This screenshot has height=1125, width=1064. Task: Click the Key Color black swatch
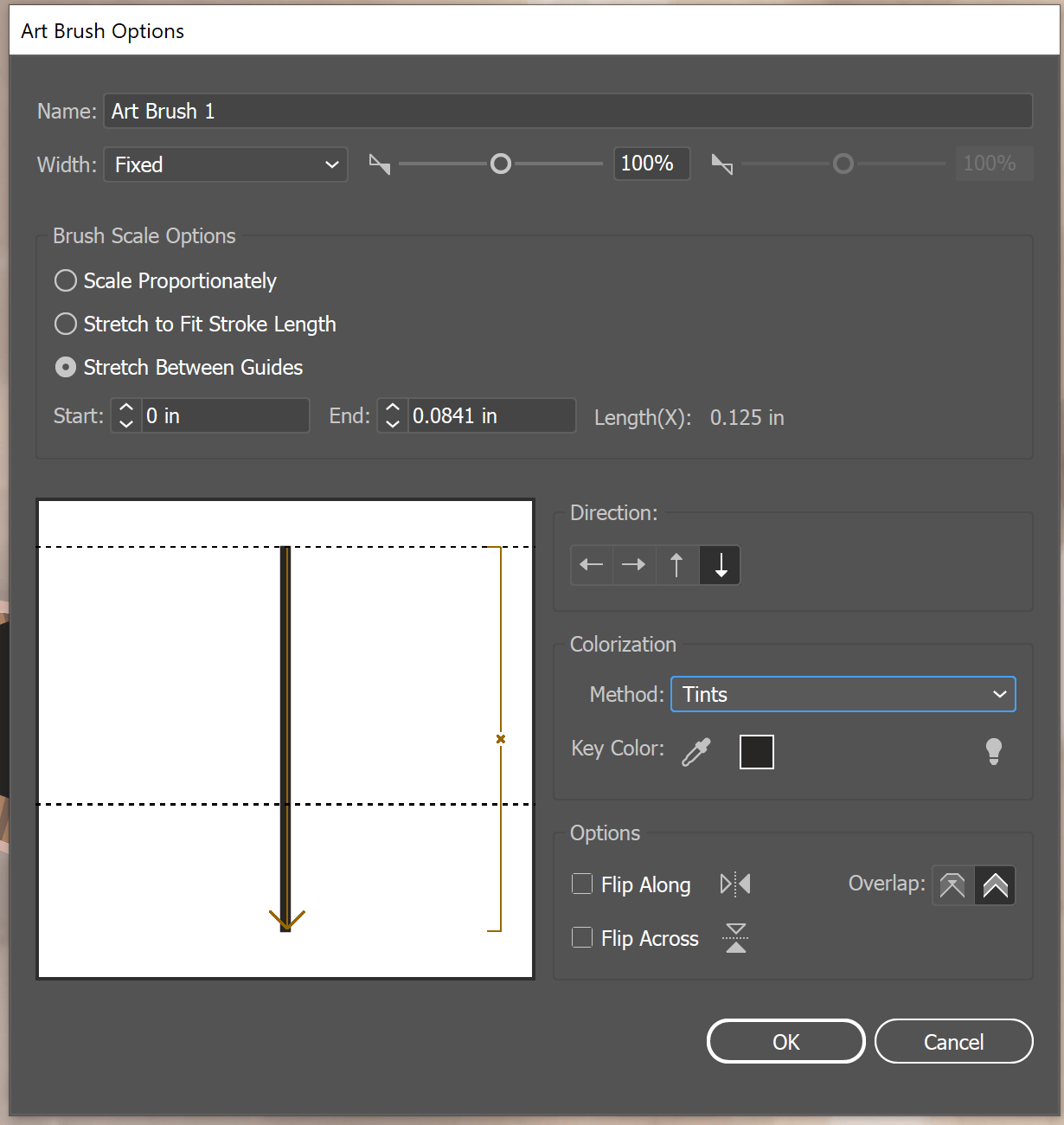click(755, 751)
